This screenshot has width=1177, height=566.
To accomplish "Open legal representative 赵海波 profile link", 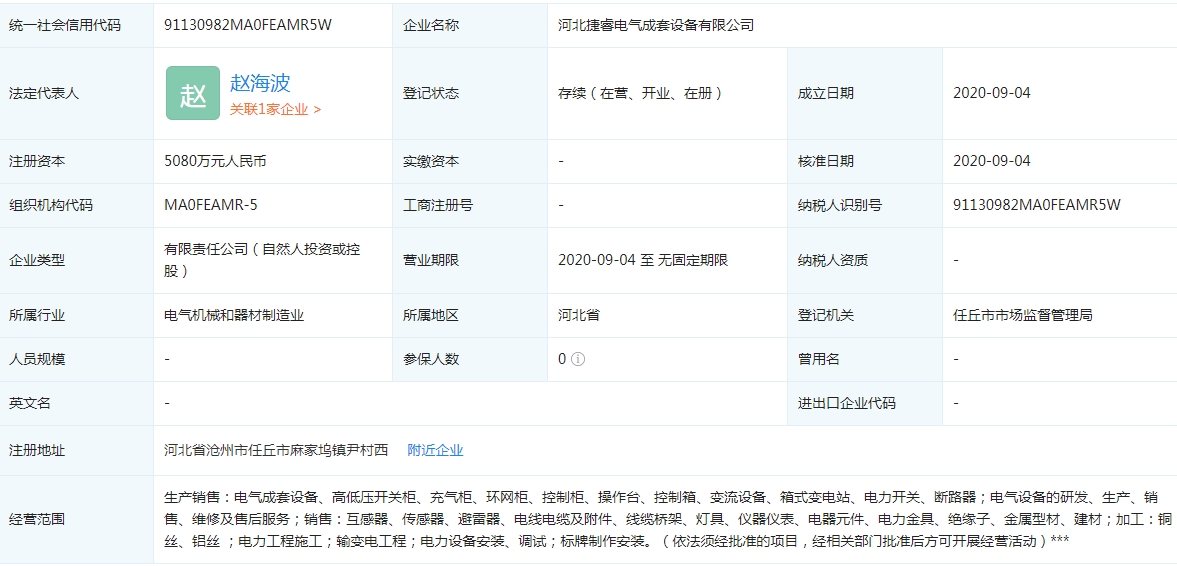I will tap(260, 83).
